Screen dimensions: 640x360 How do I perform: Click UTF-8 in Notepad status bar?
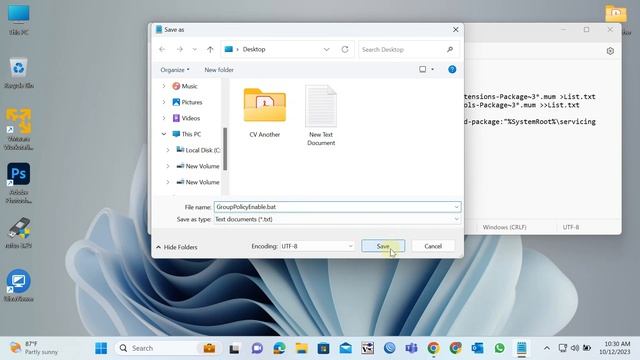[571, 227]
